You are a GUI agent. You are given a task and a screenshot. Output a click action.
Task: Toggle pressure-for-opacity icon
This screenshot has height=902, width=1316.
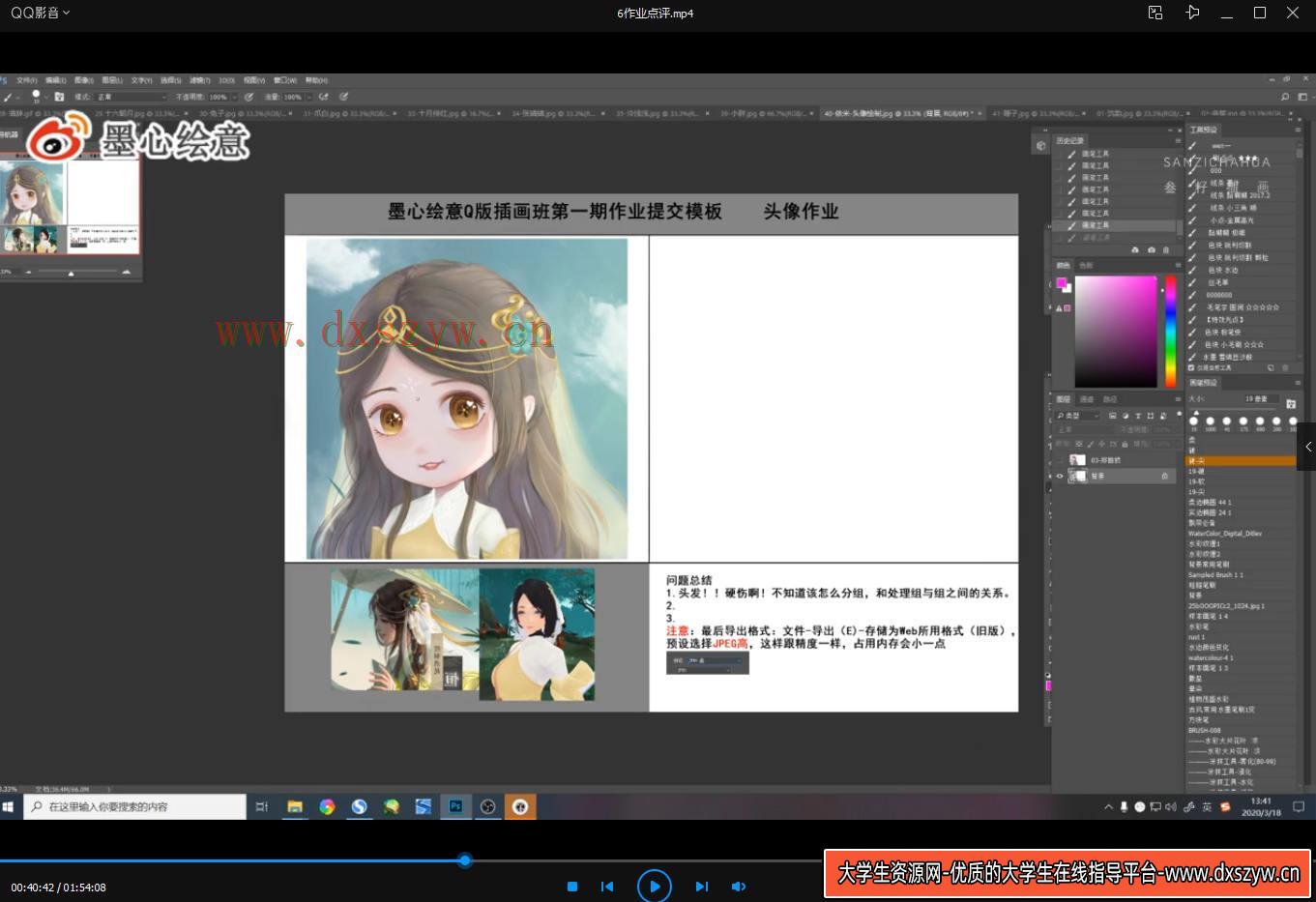coord(249,97)
